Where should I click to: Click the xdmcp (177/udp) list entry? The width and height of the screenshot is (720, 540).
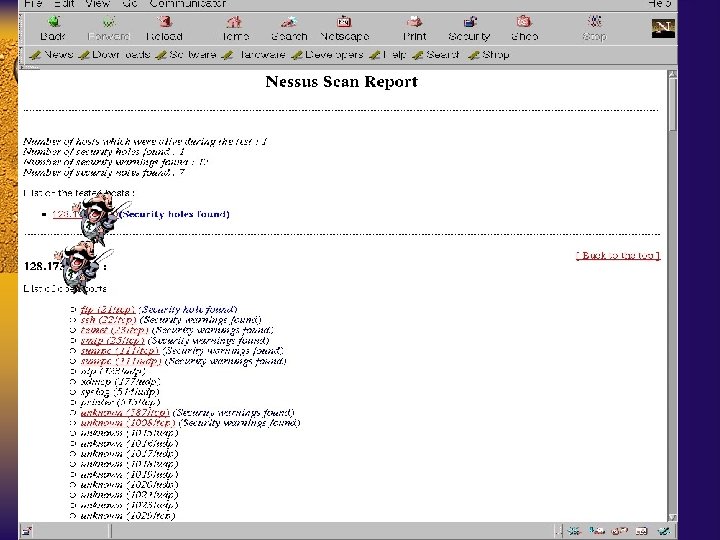pyautogui.click(x=120, y=382)
